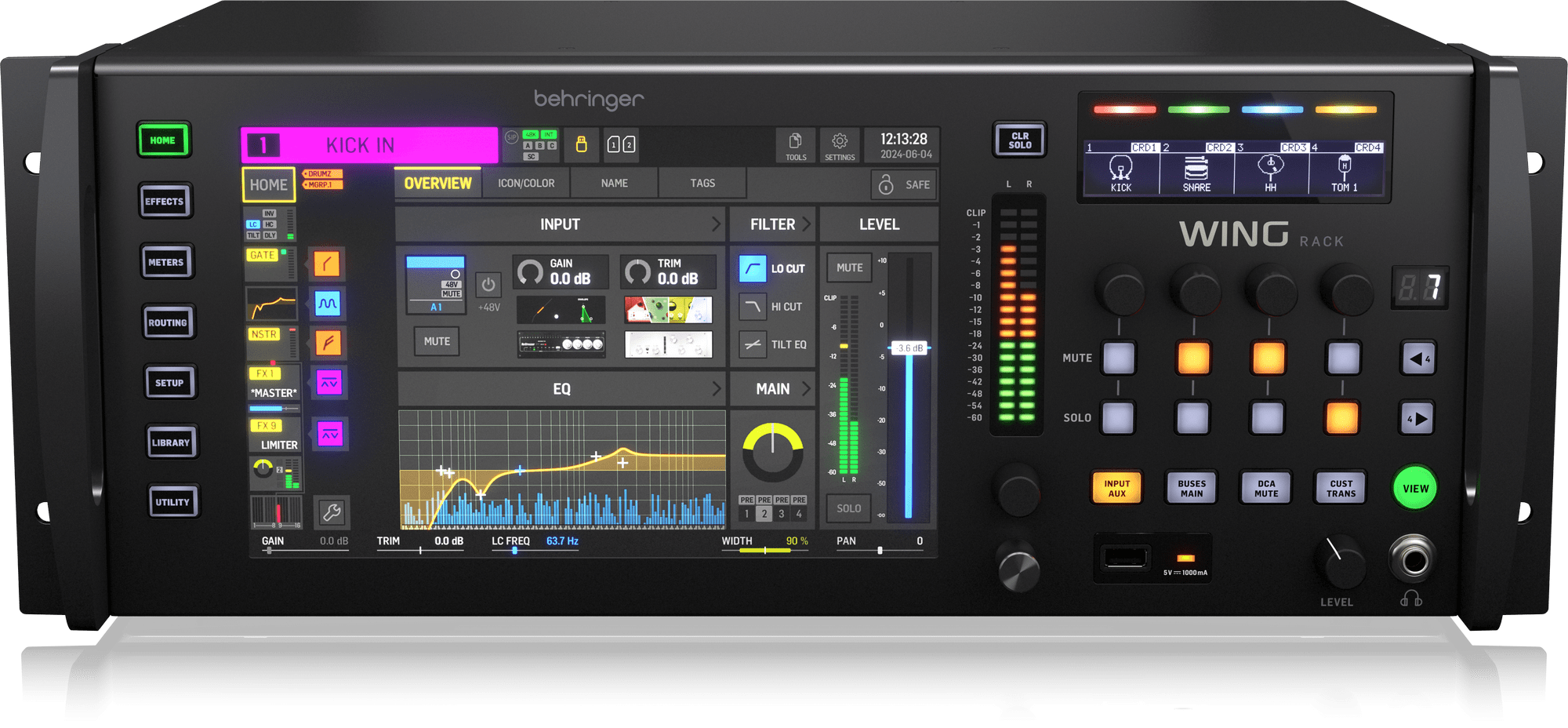This screenshot has height=728, width=1568.
Task: Open the Settings gear icon
Action: (x=839, y=145)
